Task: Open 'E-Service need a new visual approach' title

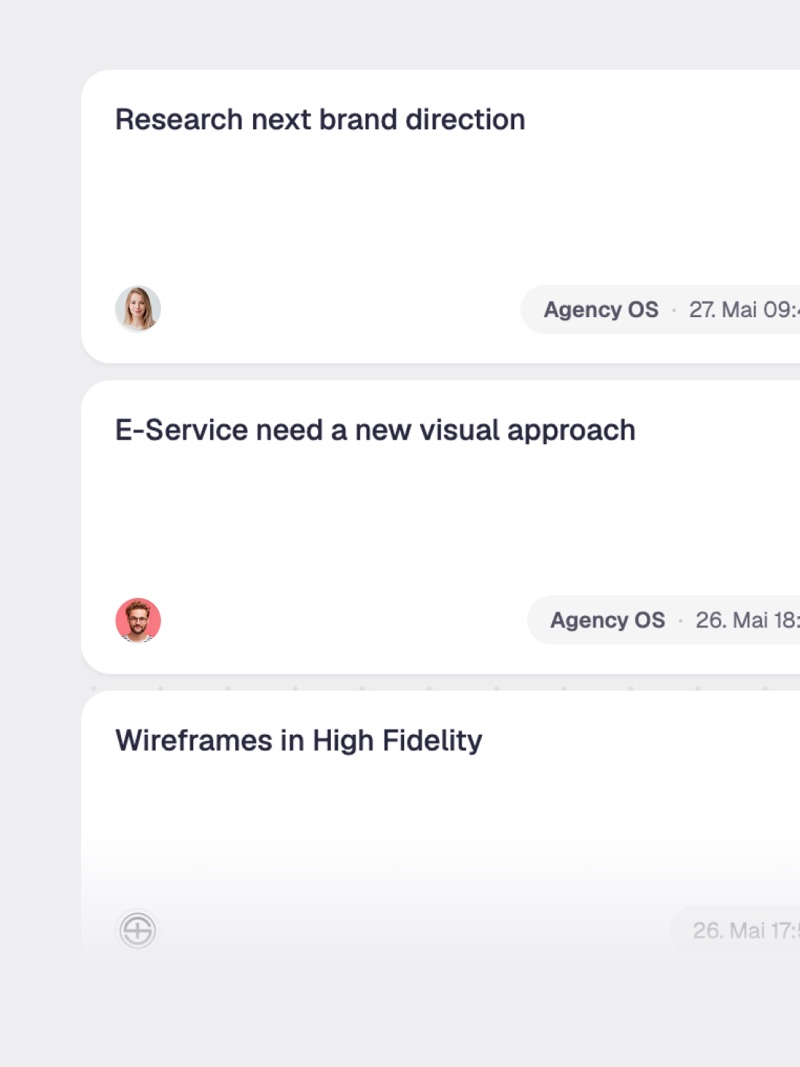Action: point(375,431)
